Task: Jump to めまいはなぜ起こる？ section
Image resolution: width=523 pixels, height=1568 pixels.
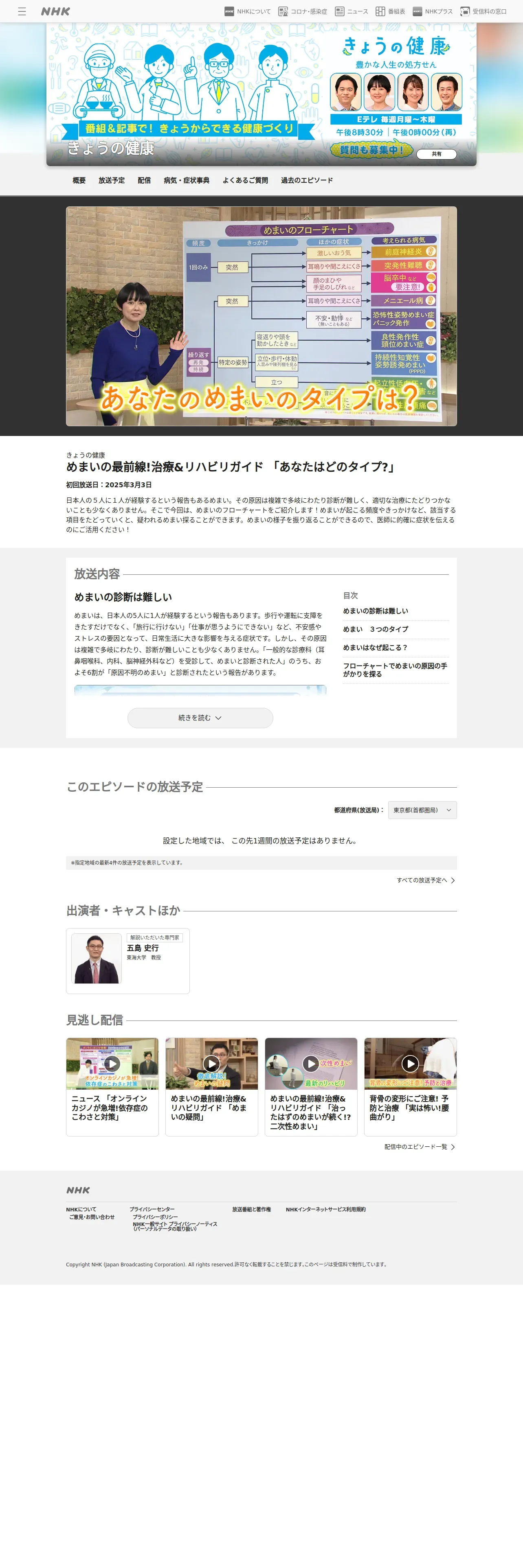Action: pyautogui.click(x=376, y=648)
